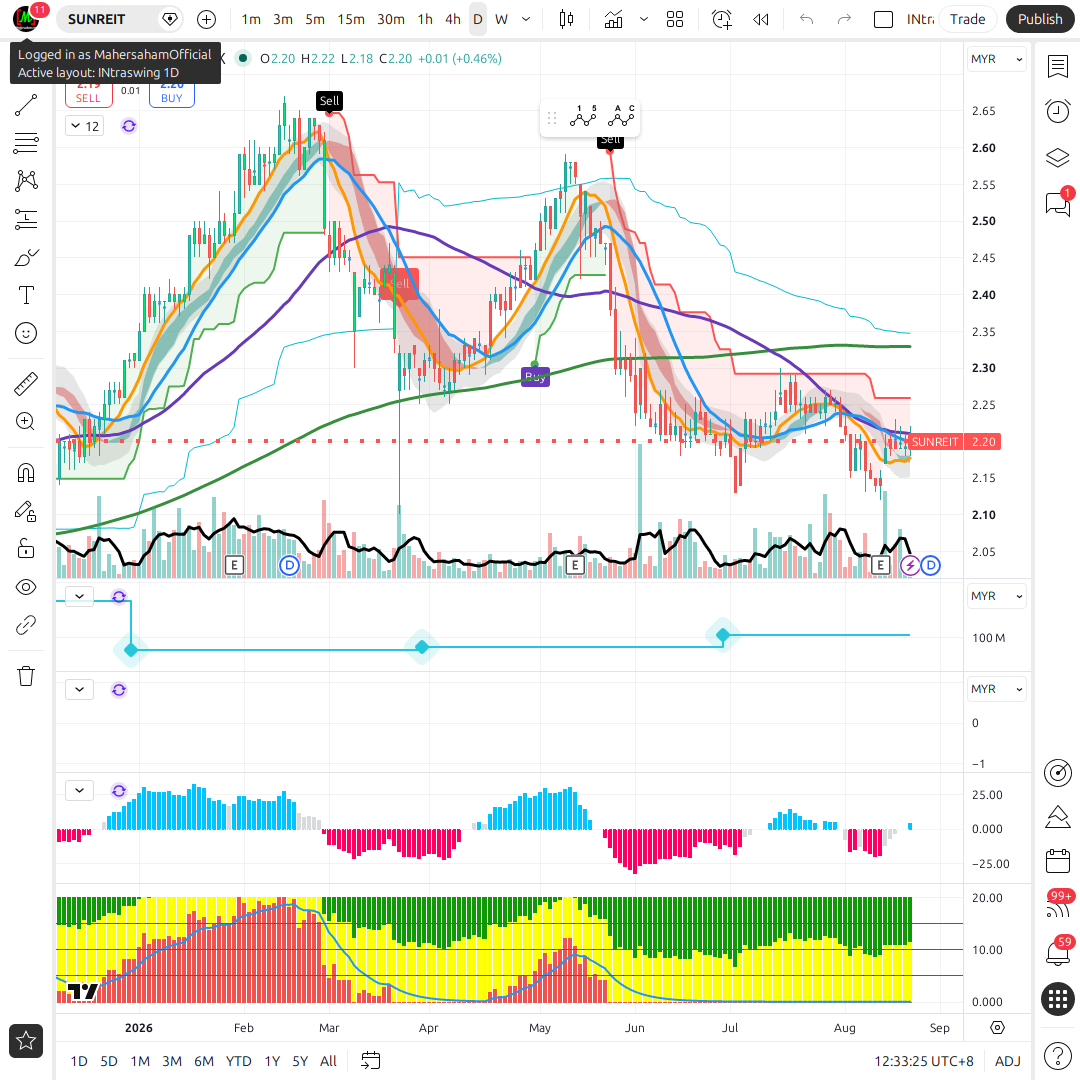Viewport: 1080px width, 1080px height.
Task: Remove objects with trash icon
Action: tap(25, 676)
